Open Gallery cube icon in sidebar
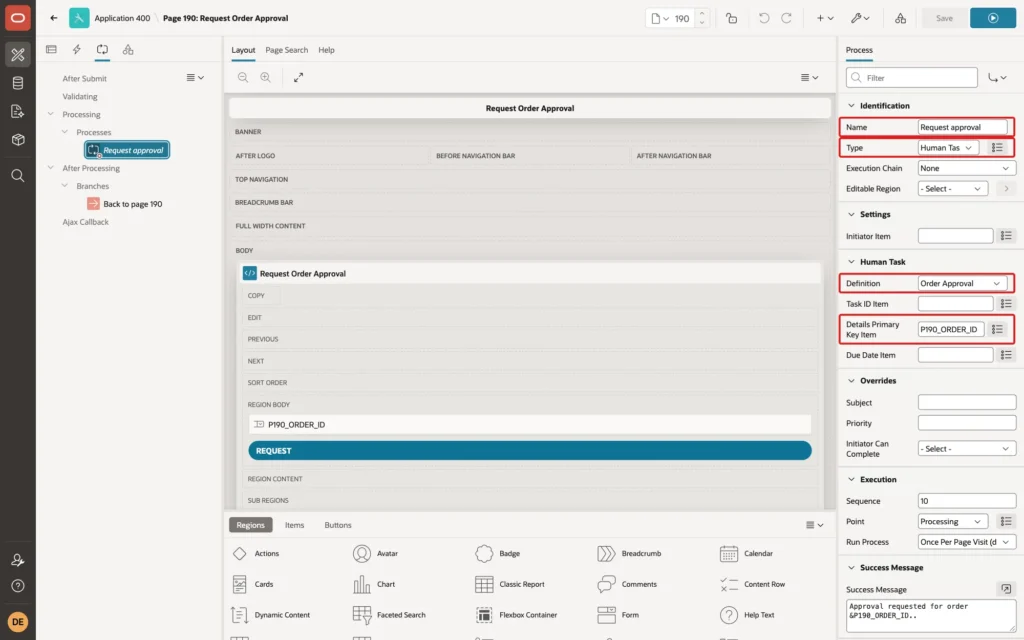Viewport: 1024px width, 640px height. click(x=18, y=140)
